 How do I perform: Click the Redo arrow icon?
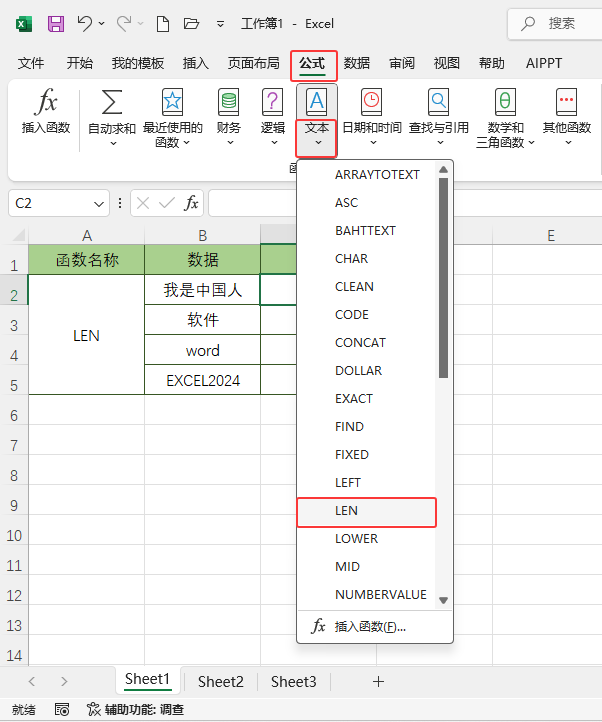pos(124,23)
